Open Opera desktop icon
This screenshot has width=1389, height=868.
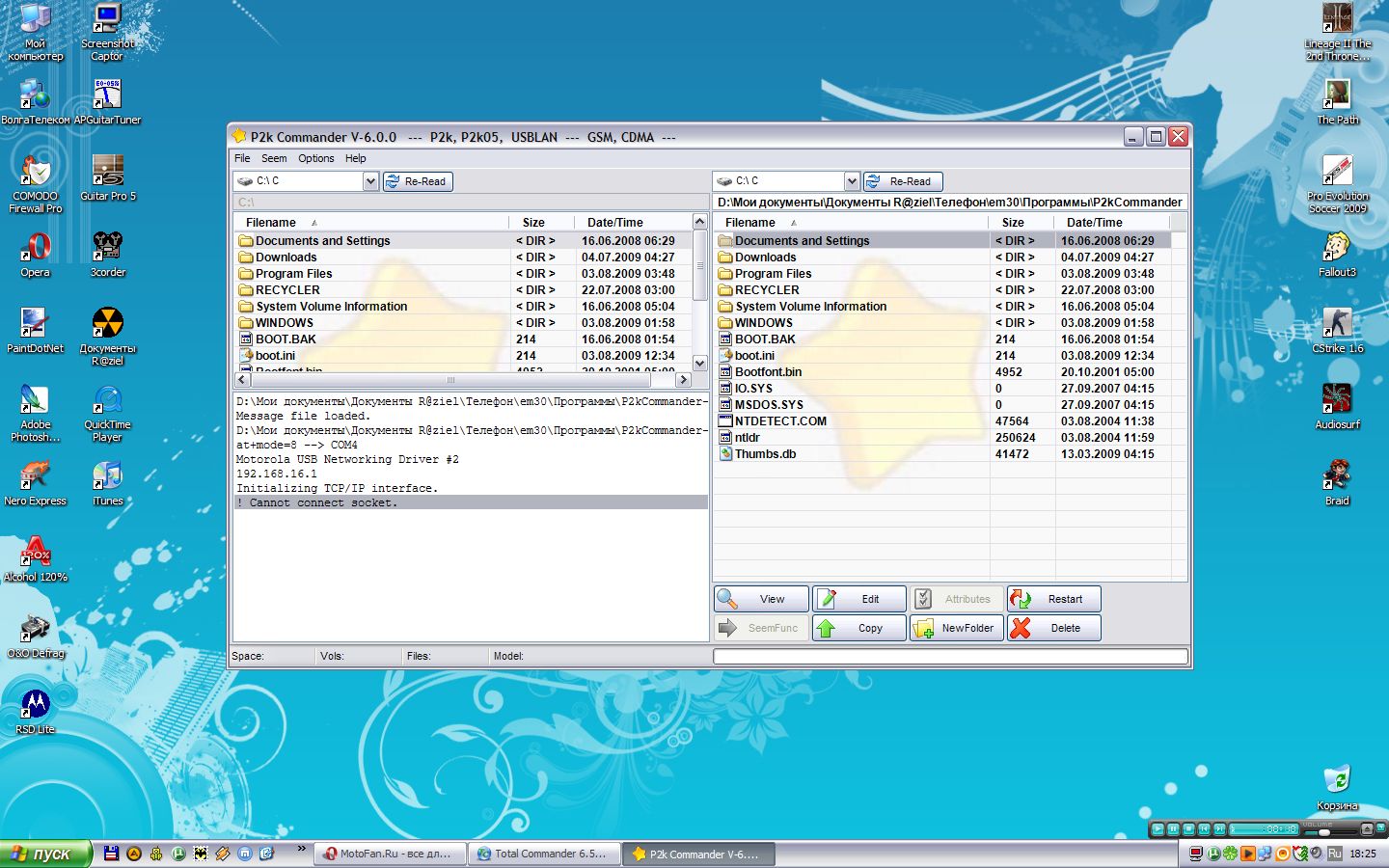(x=36, y=255)
